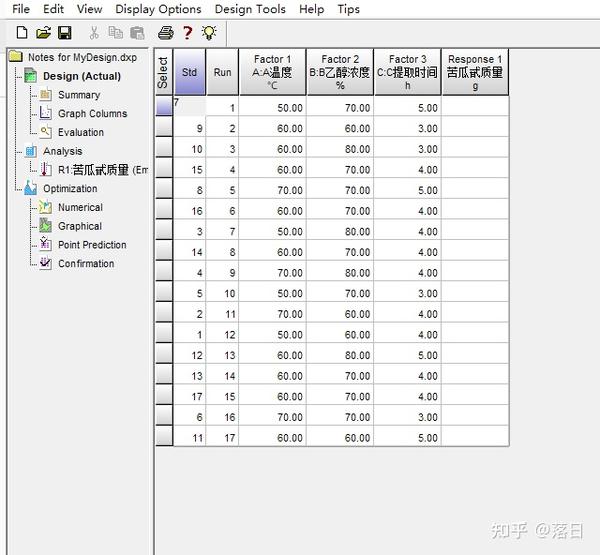
Task: Click Factor 1 A:A温度 column header
Action: (272, 72)
